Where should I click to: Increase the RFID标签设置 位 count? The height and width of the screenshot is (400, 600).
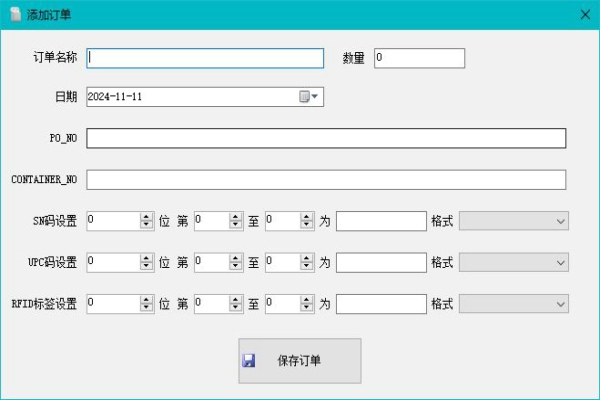pos(146,300)
